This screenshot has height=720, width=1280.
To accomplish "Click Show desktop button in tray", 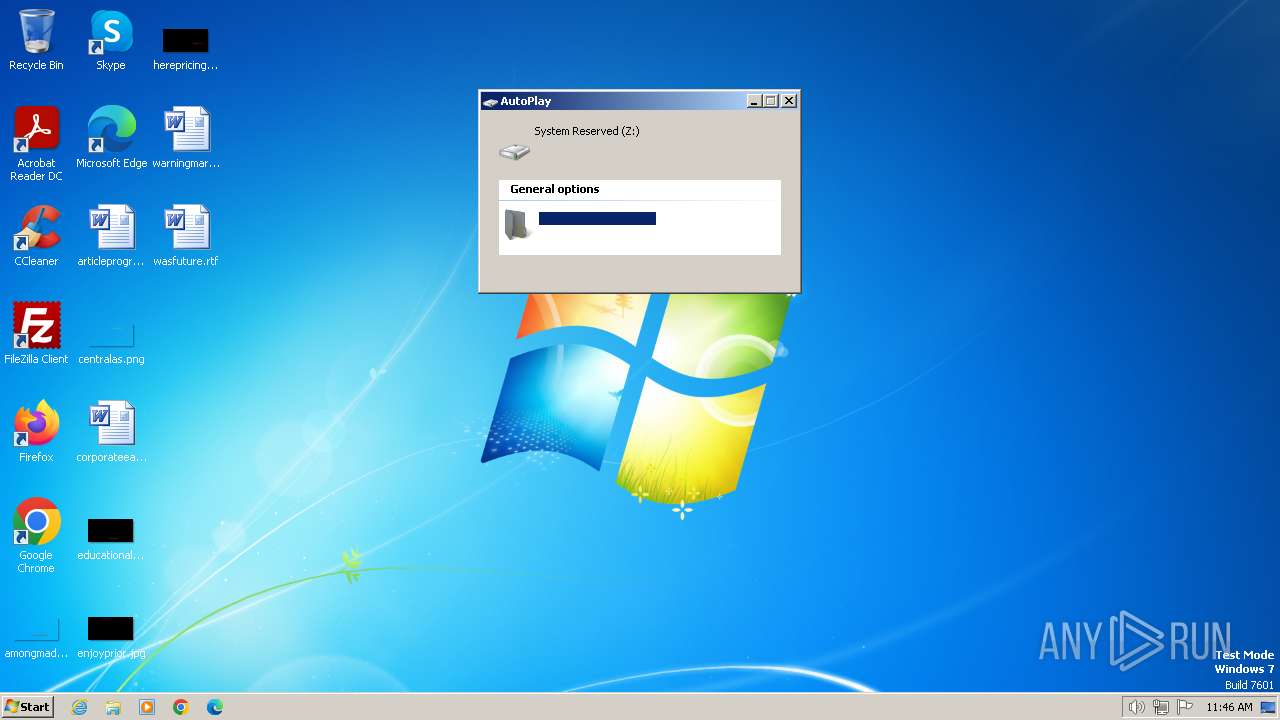I will (x=1268, y=707).
